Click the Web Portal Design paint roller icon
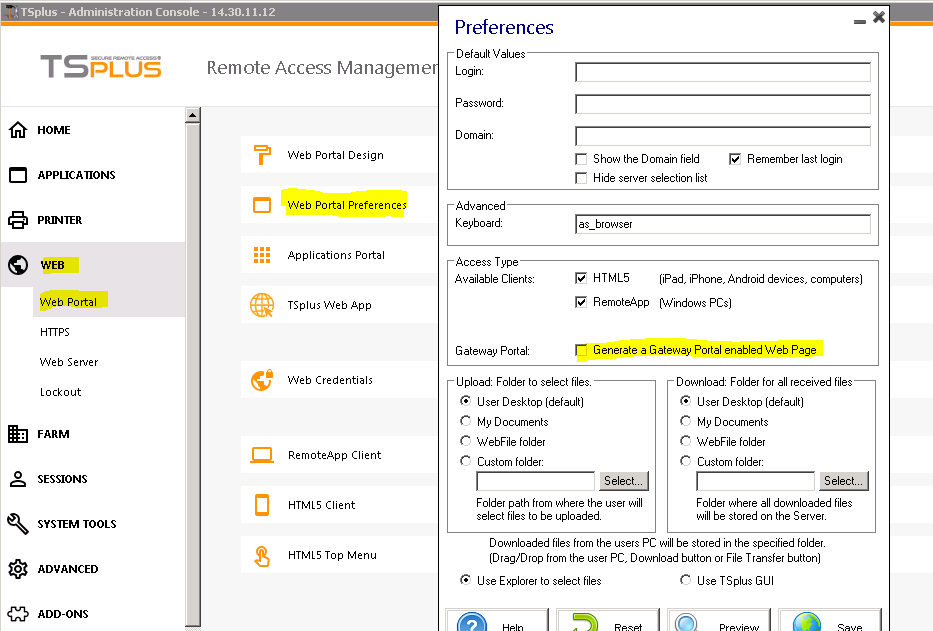This screenshot has height=631, width=933. [x=262, y=155]
